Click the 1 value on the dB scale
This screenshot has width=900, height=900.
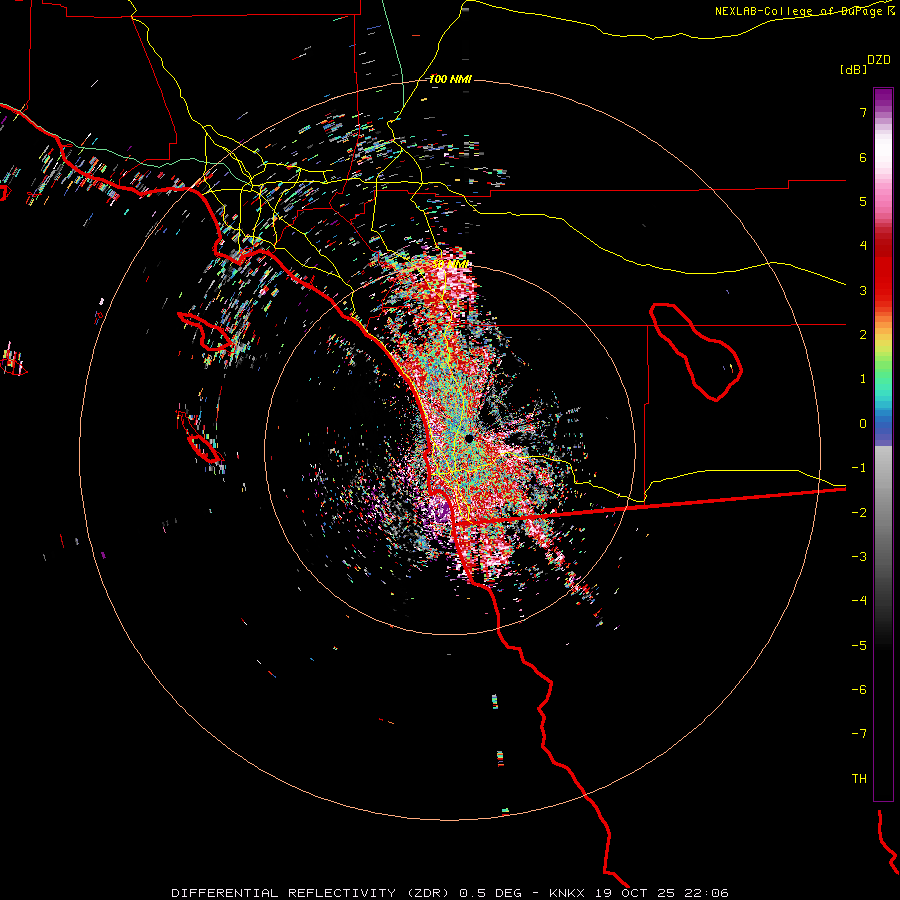pyautogui.click(x=862, y=379)
